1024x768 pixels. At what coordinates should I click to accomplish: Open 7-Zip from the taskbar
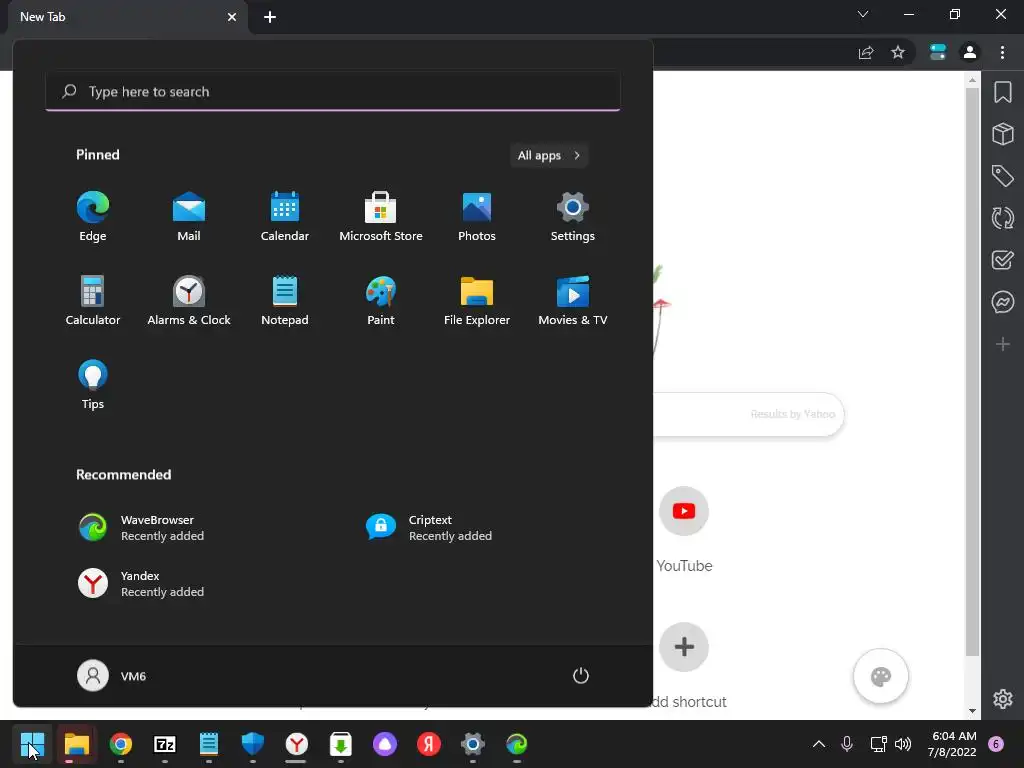[x=165, y=744]
